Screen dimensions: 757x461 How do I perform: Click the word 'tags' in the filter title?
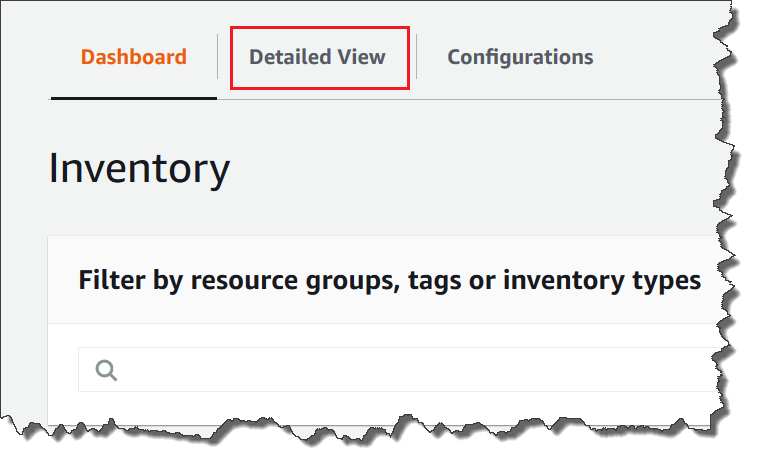436,280
